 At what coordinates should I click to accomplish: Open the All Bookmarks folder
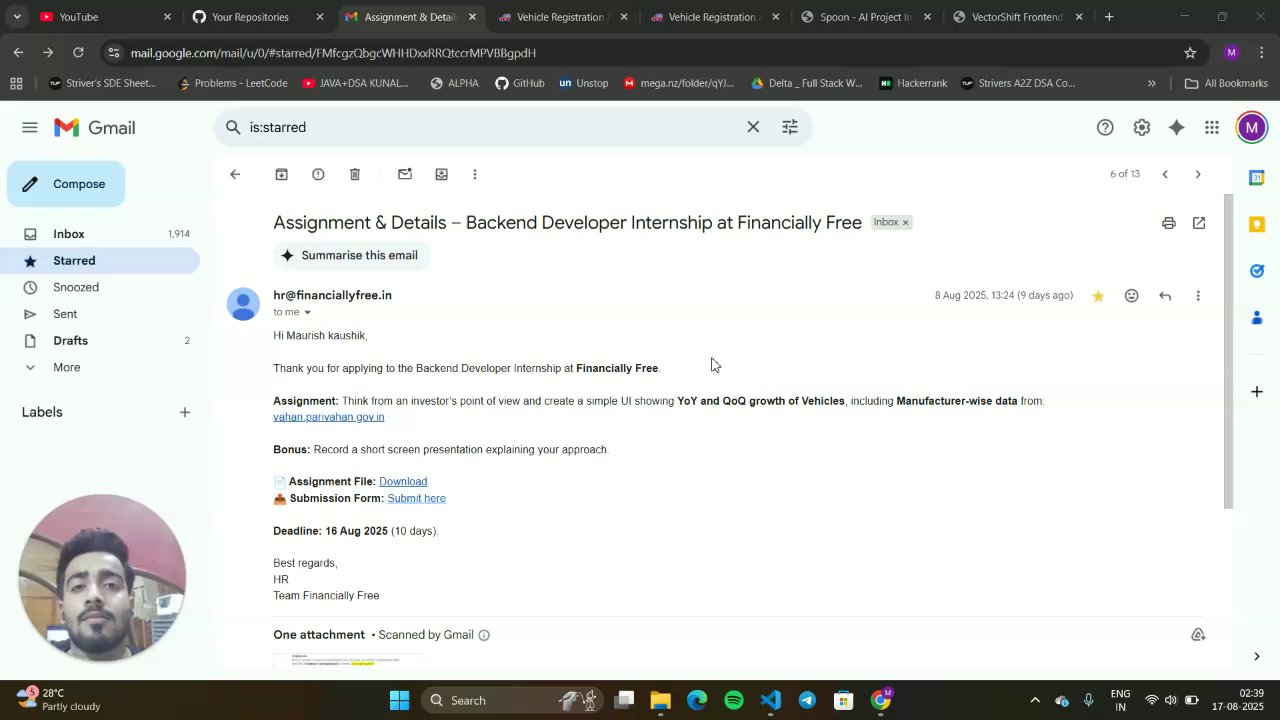[1226, 83]
